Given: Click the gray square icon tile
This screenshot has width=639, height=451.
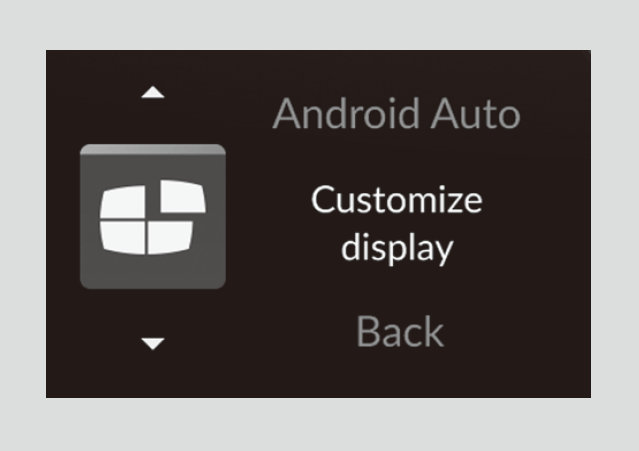Looking at the screenshot, I should pyautogui.click(x=153, y=217).
